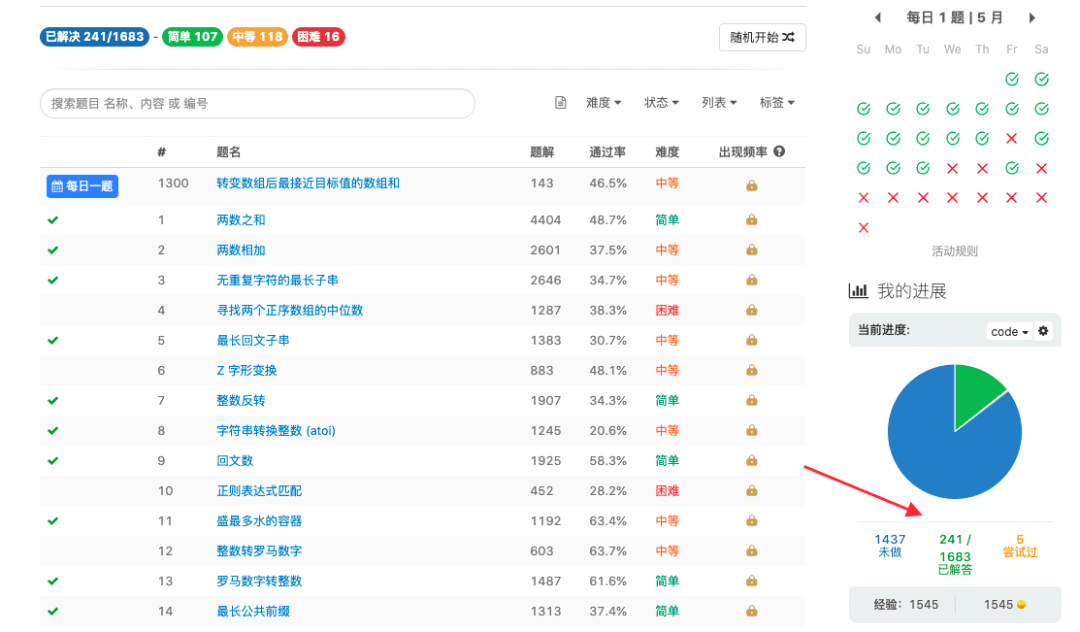Click the 63.7% pass rate in row 12

608,551
